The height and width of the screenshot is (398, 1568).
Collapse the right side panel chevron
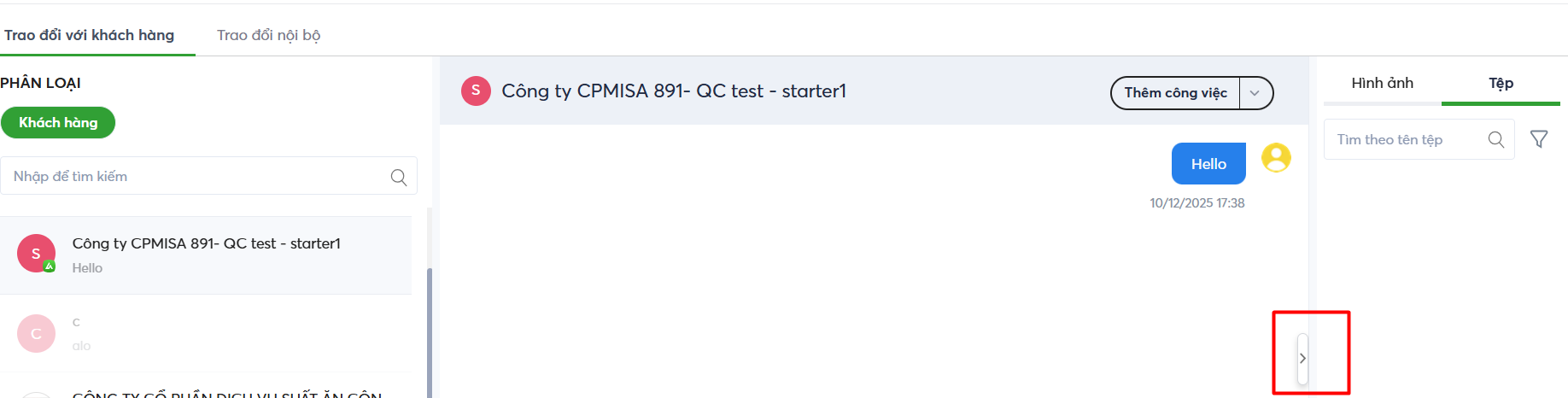pos(1302,359)
